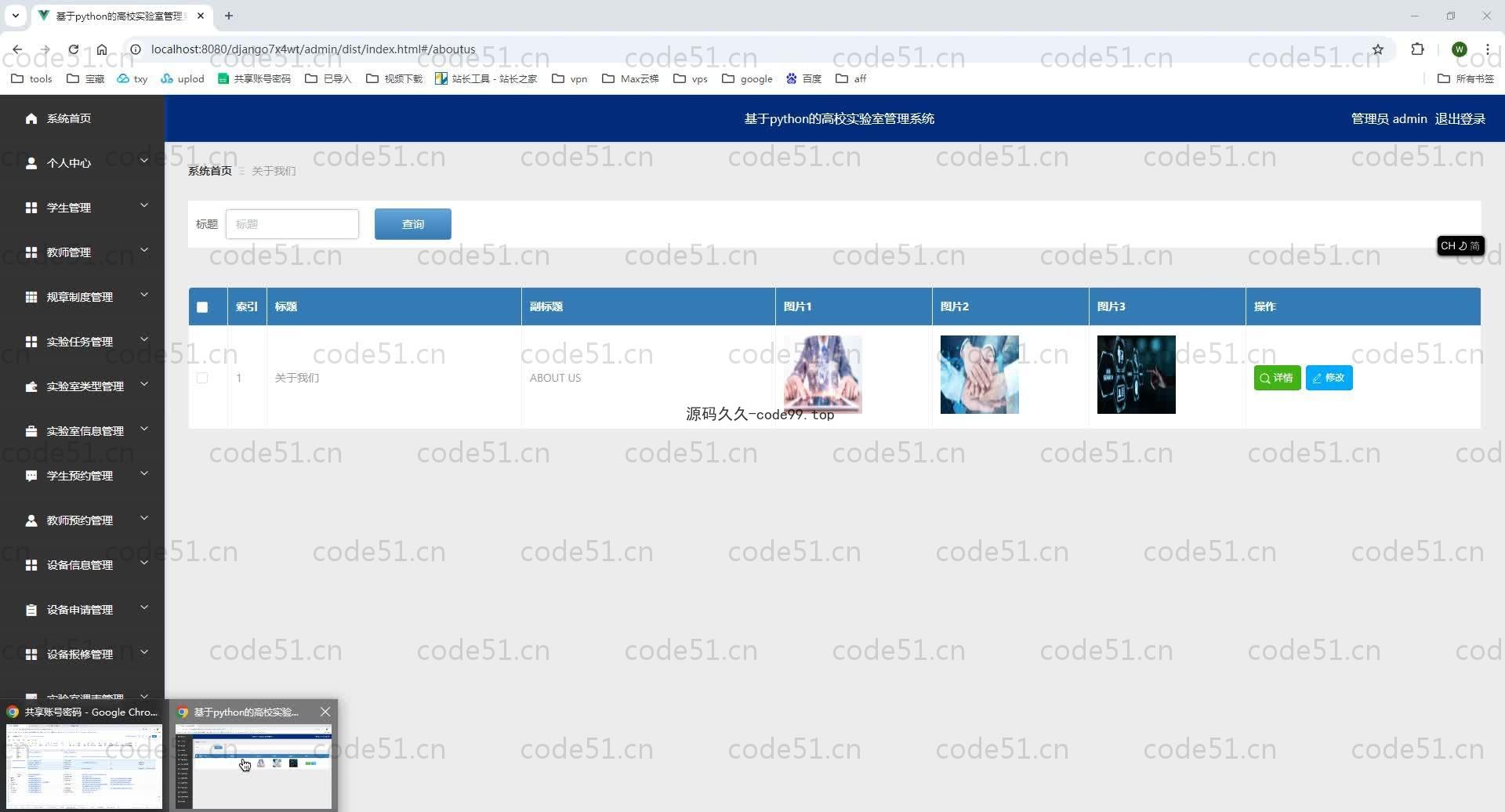1505x812 pixels.
Task: Click the grid icon beside 实验任务管理
Action: point(31,342)
